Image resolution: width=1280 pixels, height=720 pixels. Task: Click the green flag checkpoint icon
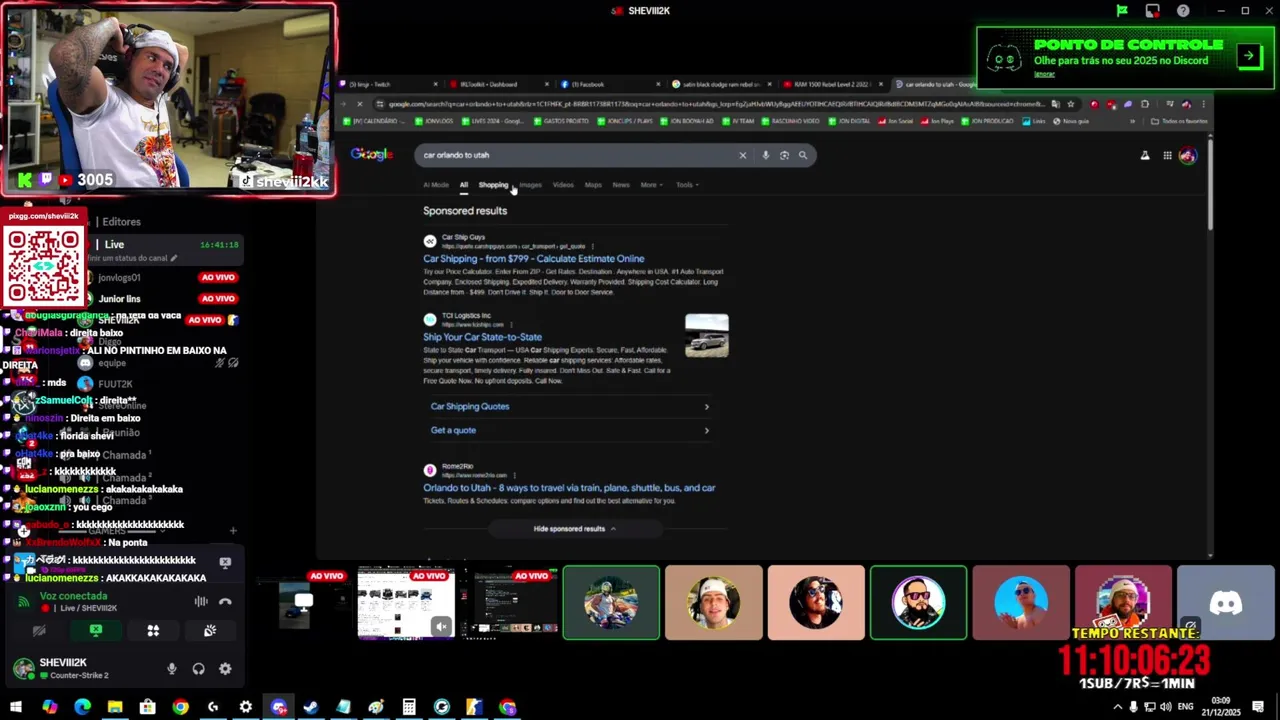[x=1122, y=11]
